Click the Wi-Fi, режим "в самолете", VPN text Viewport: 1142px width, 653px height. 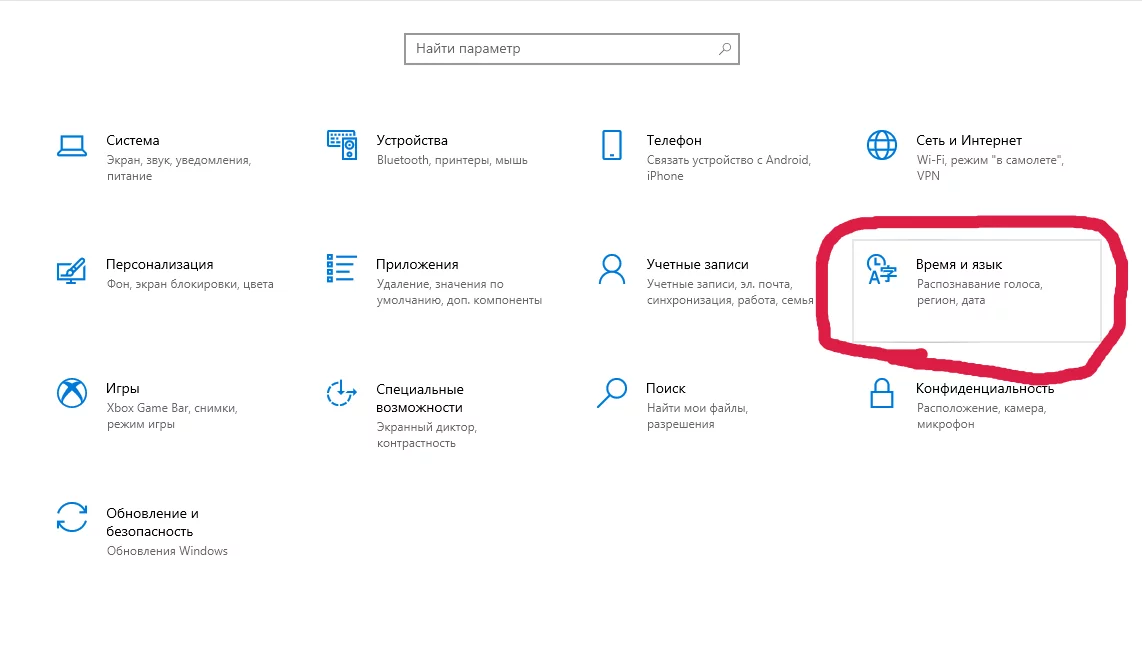coord(990,168)
